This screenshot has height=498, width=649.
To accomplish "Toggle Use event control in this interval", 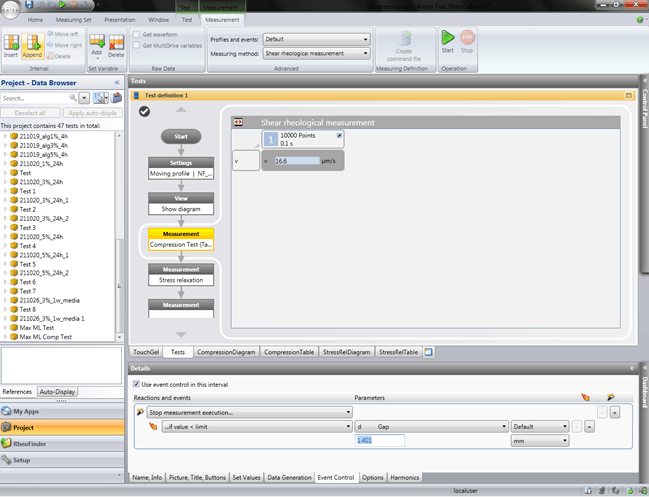I will (137, 384).
